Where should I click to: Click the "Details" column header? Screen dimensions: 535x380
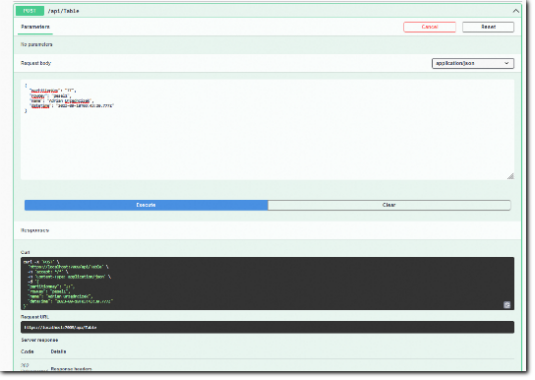click(58, 351)
